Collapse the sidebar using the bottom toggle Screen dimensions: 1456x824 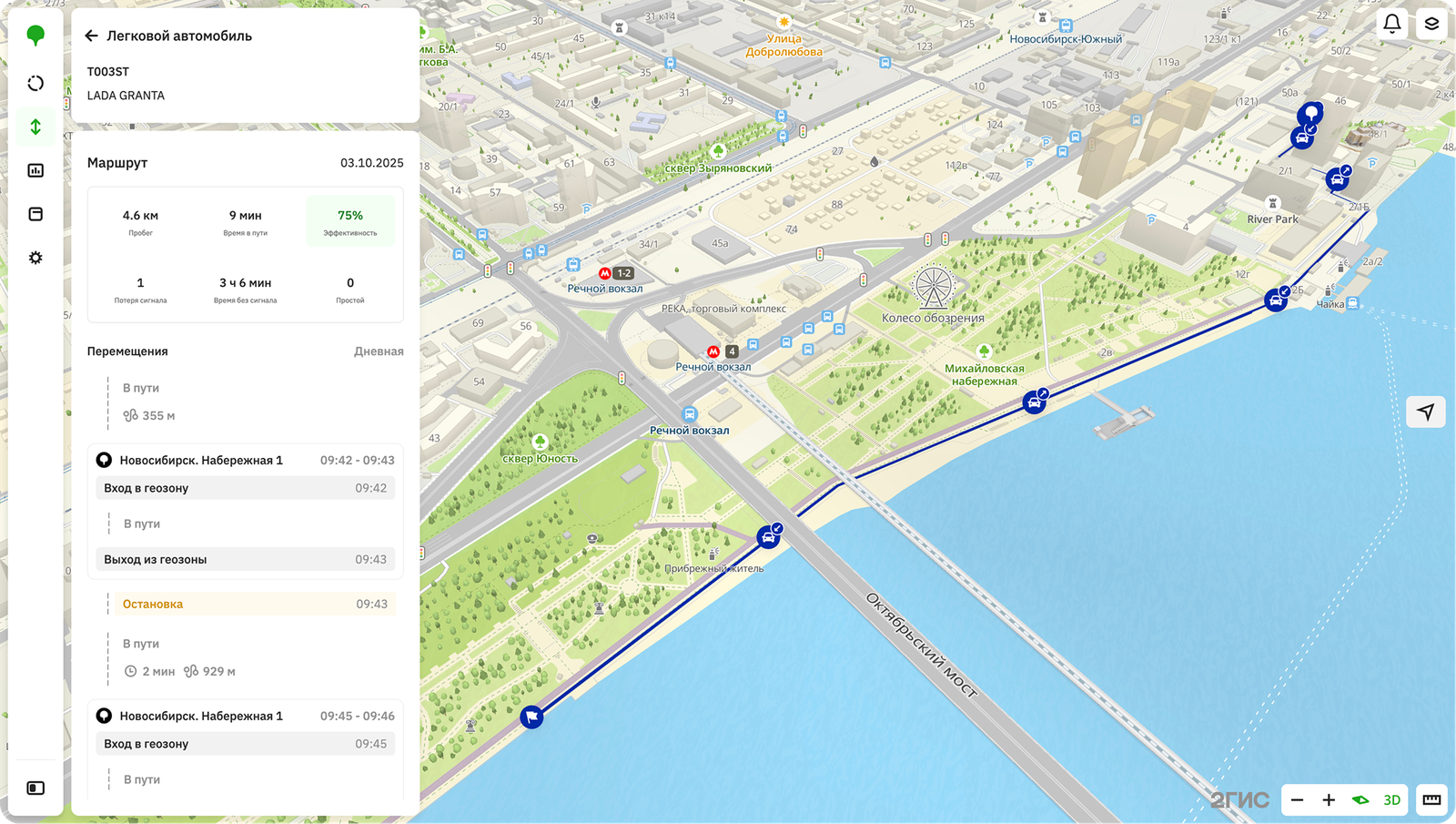35,788
